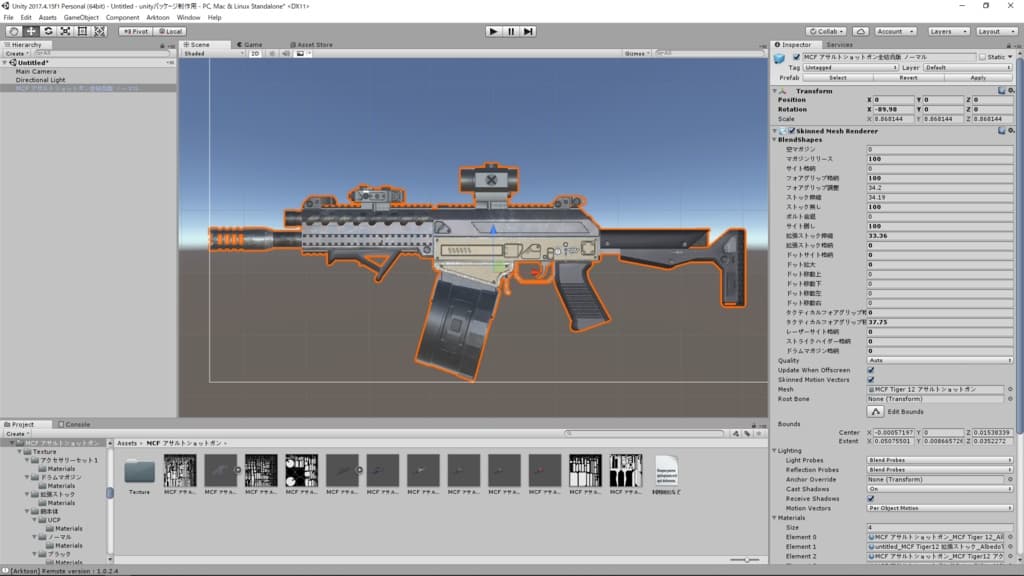The height and width of the screenshot is (576, 1024).
Task: Select the Rotate tool
Action: pos(48,31)
